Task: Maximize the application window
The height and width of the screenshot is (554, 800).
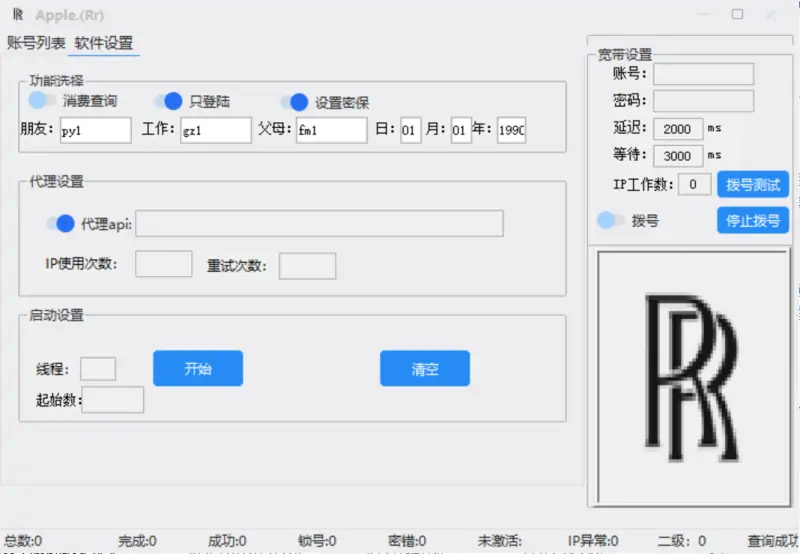Action: 737,15
